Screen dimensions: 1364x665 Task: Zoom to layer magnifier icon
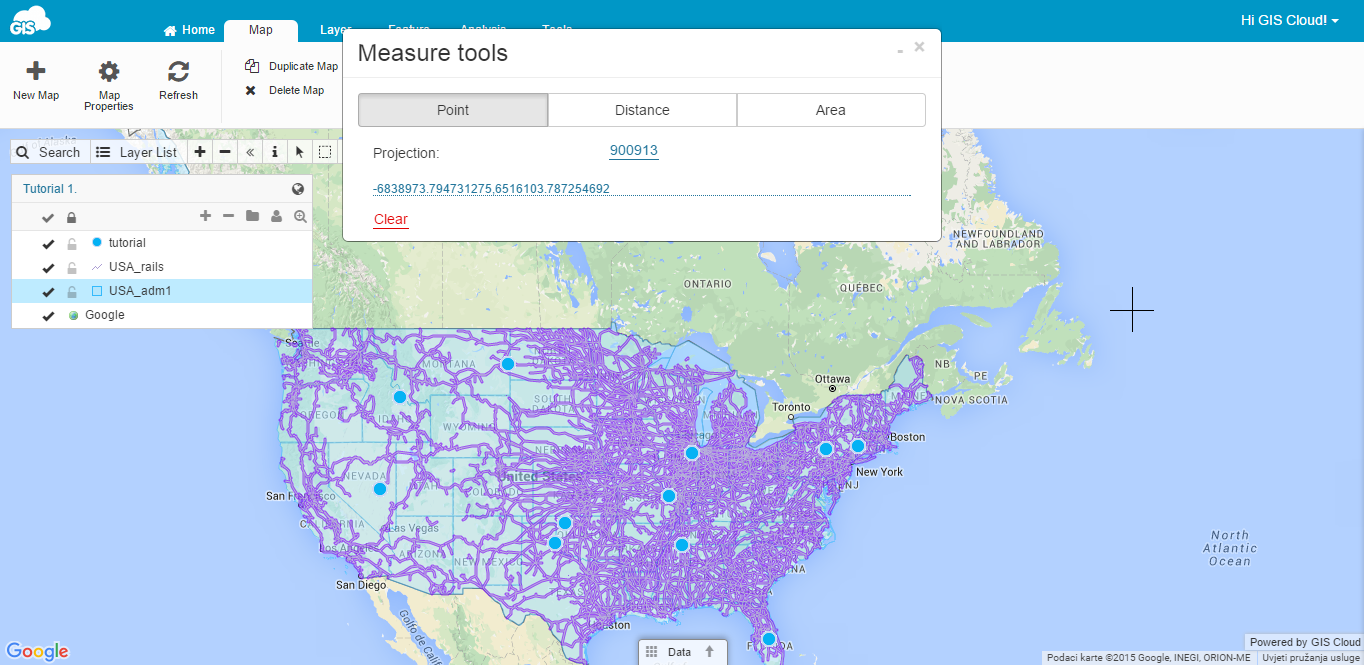pos(300,216)
